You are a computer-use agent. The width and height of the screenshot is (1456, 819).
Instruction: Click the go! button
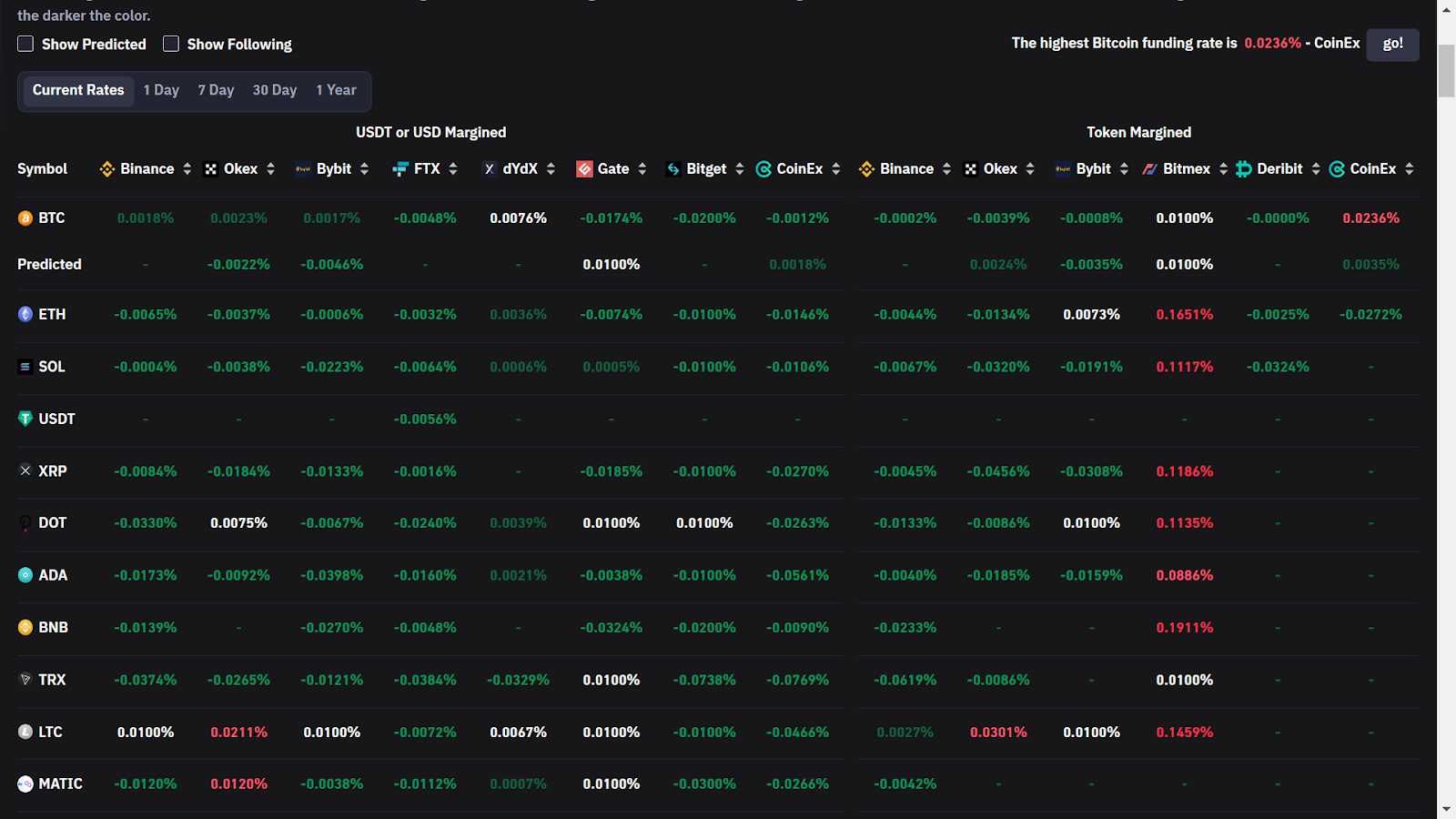coord(1392,44)
